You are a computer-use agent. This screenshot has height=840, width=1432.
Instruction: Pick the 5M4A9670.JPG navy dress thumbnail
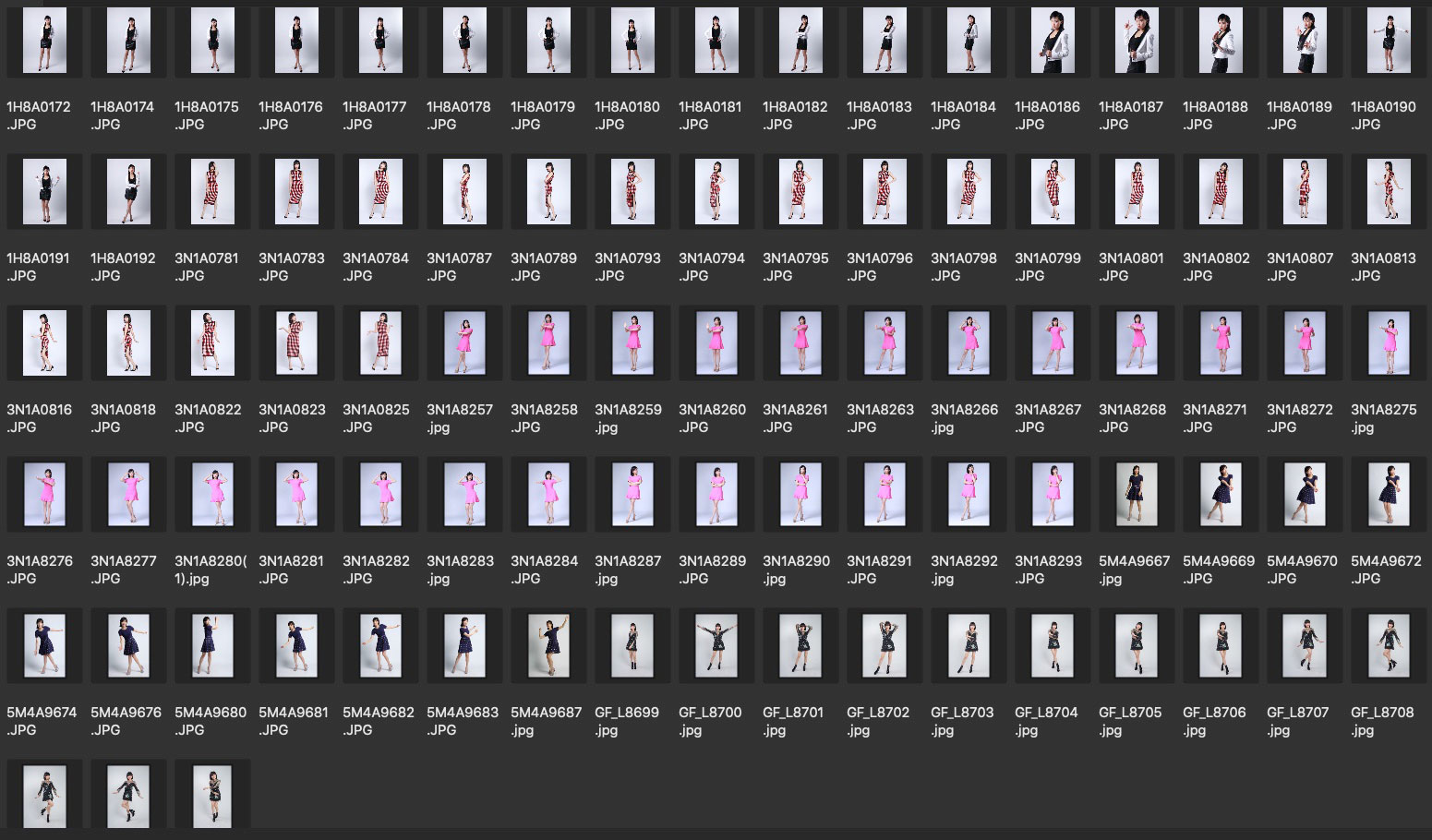click(x=1305, y=495)
